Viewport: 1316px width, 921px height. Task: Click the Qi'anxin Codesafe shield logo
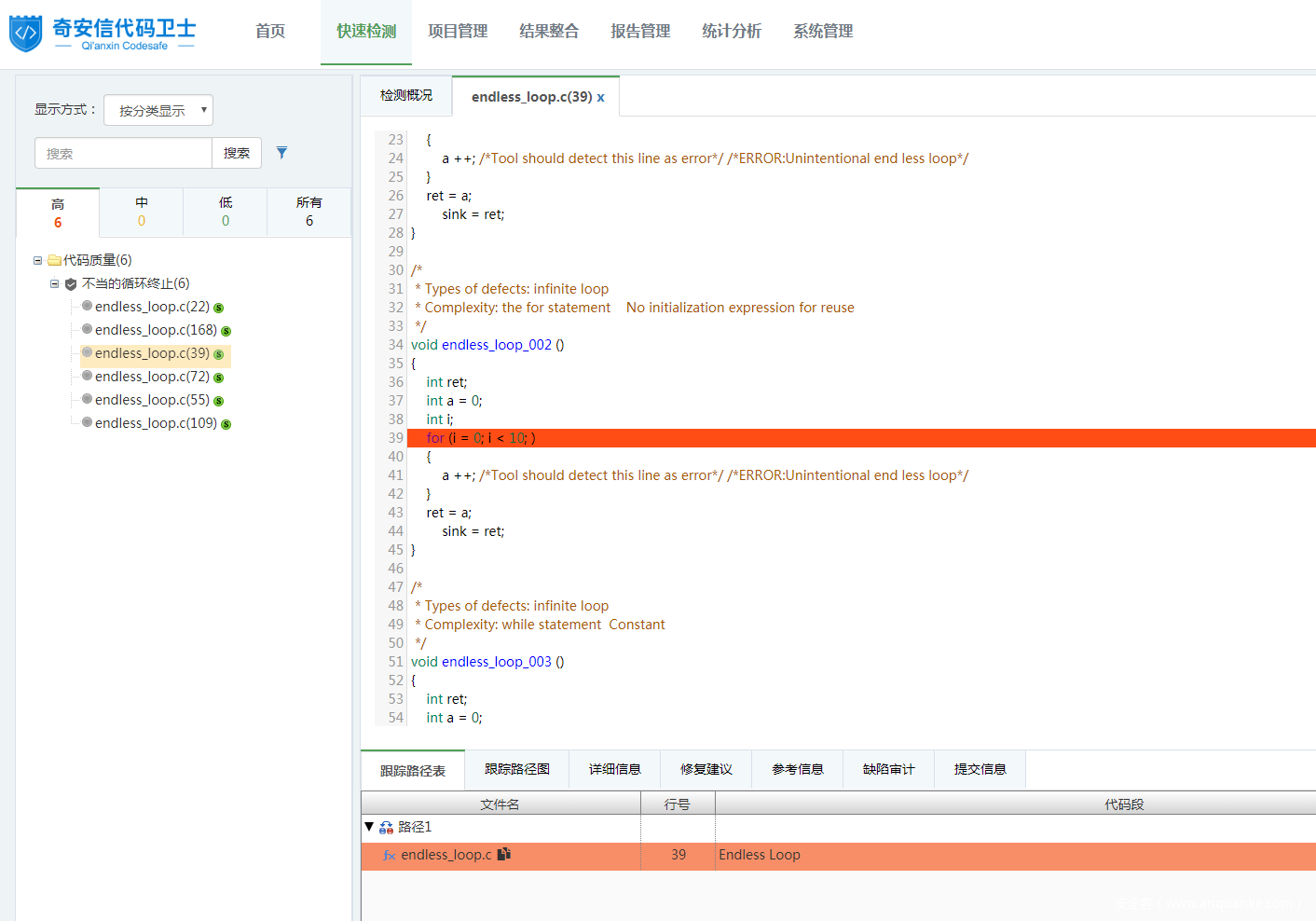(25, 33)
